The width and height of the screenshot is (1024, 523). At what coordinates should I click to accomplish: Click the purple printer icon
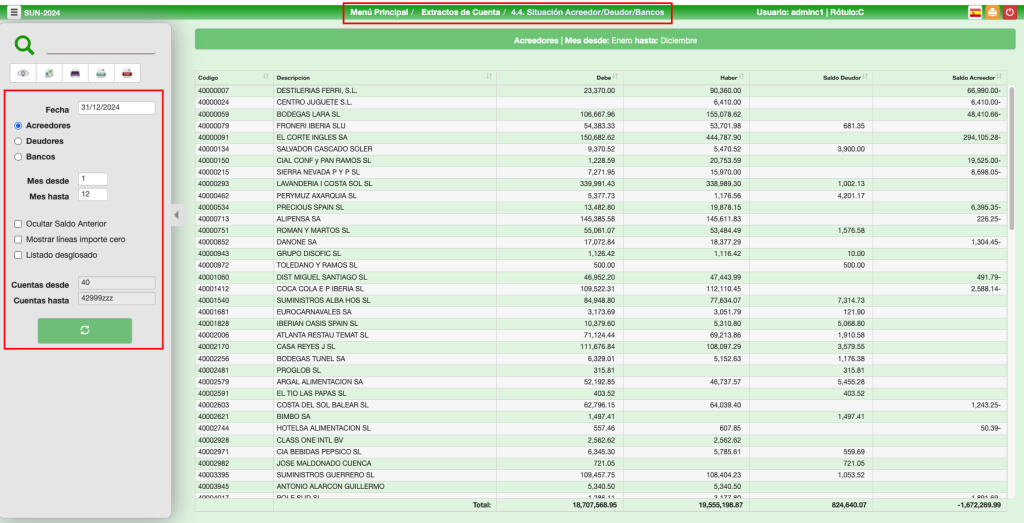(75, 73)
